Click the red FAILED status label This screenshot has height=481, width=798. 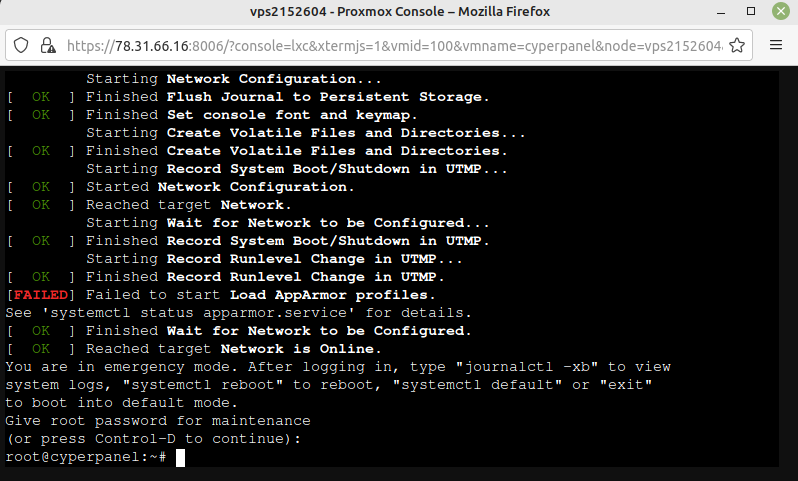[40, 295]
